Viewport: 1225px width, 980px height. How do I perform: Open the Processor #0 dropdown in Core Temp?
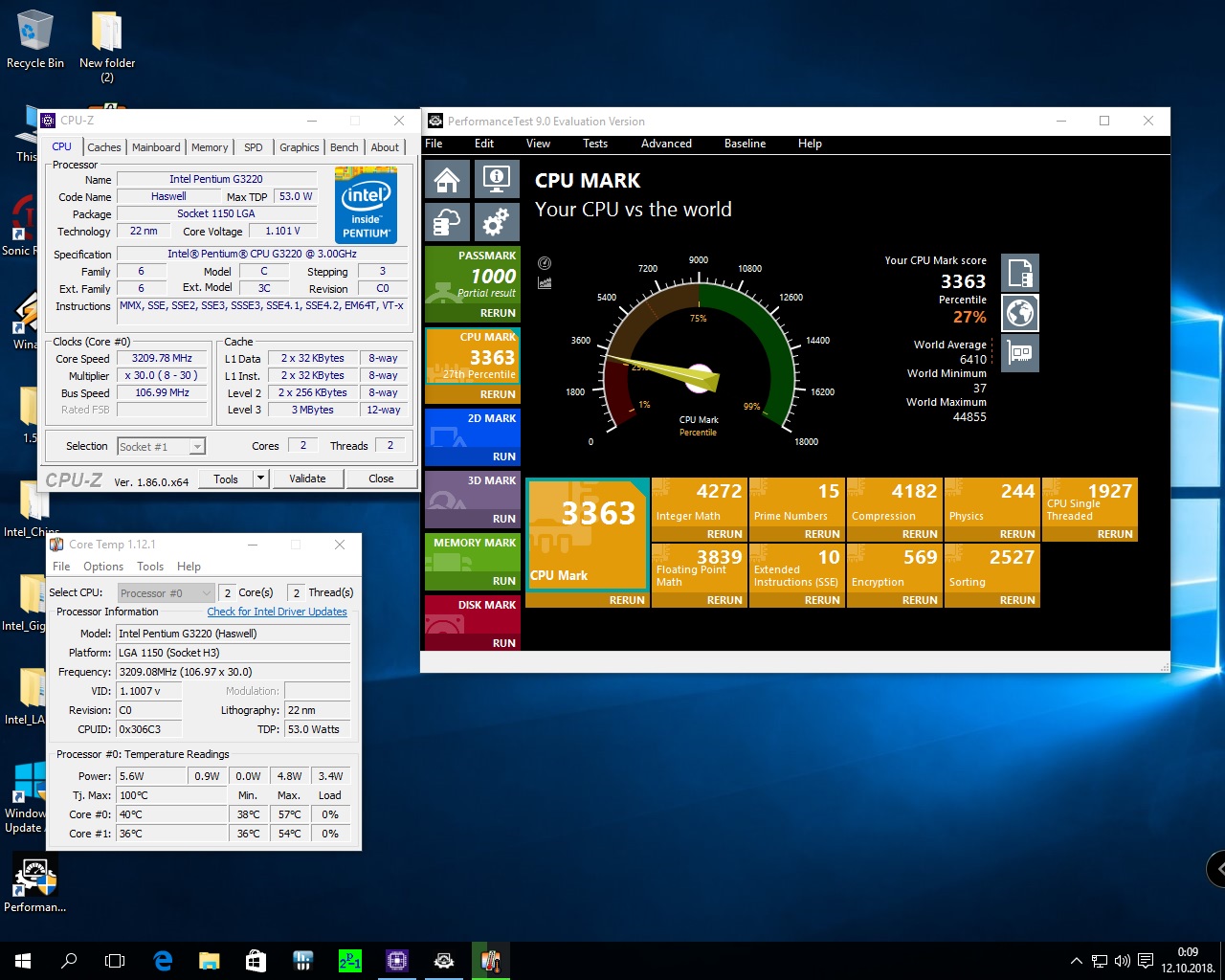166,592
